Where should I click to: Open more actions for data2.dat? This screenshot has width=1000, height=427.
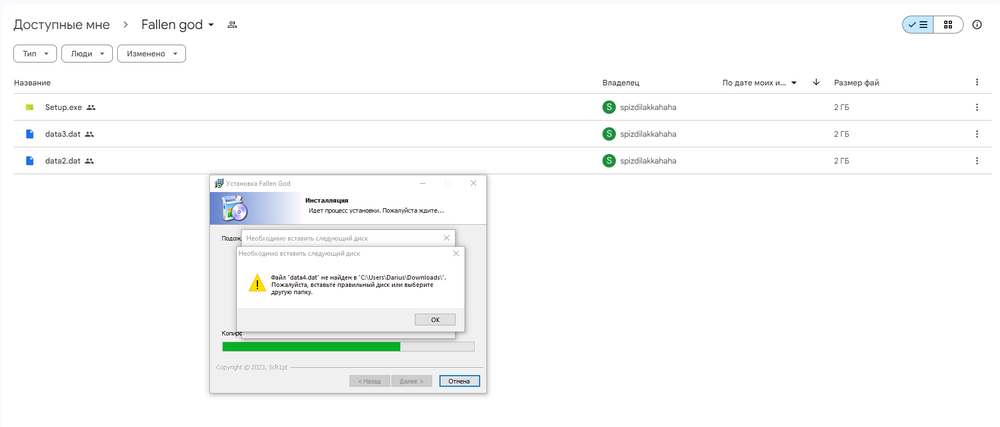tap(976, 161)
